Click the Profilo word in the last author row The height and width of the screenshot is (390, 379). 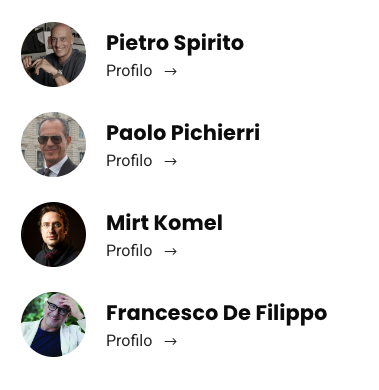pos(129,341)
